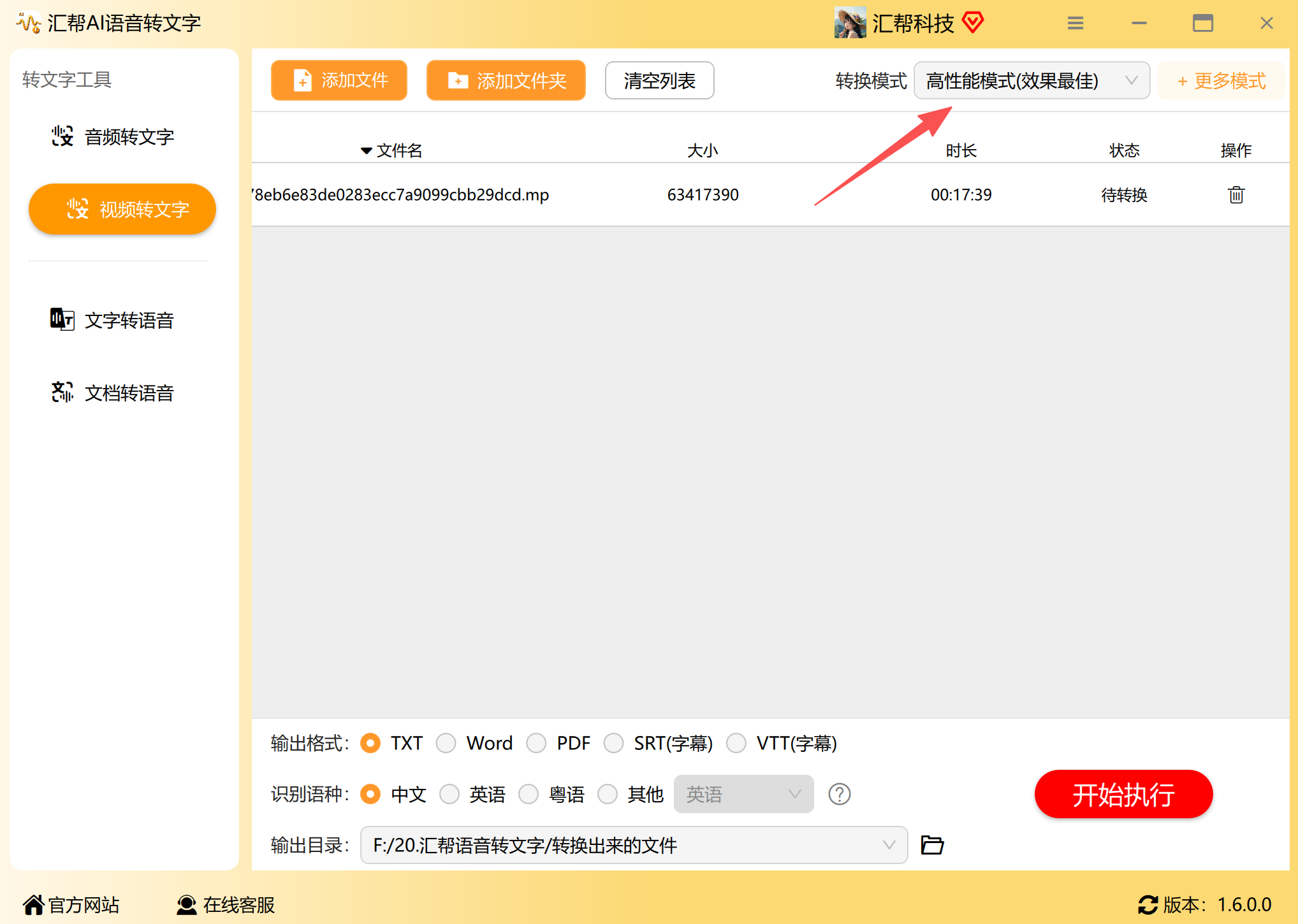
Task: Select PDF output format
Action: (558, 743)
